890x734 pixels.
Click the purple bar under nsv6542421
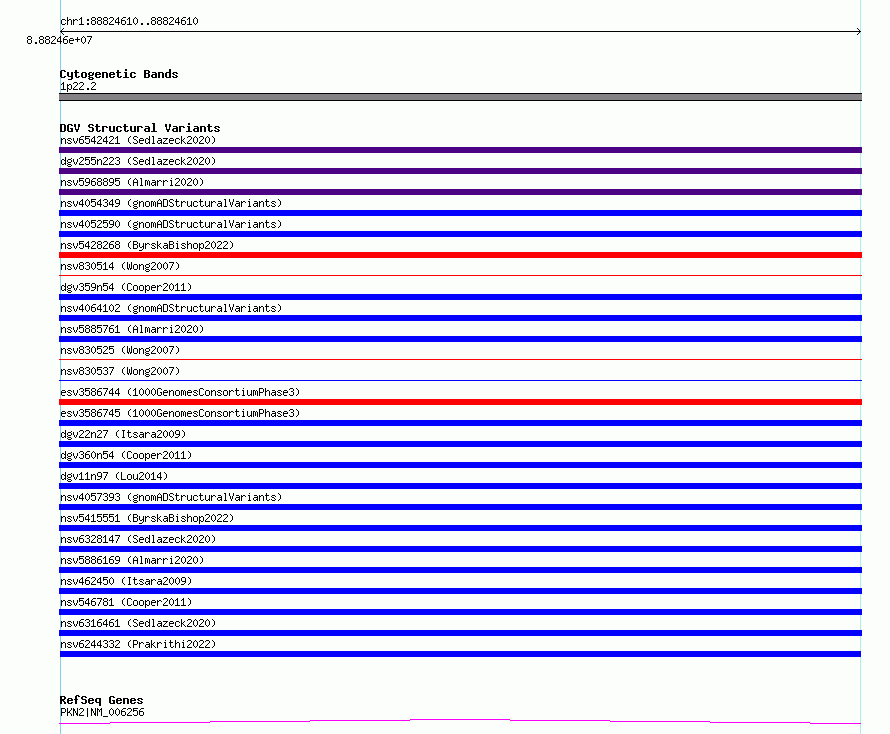tap(460, 150)
